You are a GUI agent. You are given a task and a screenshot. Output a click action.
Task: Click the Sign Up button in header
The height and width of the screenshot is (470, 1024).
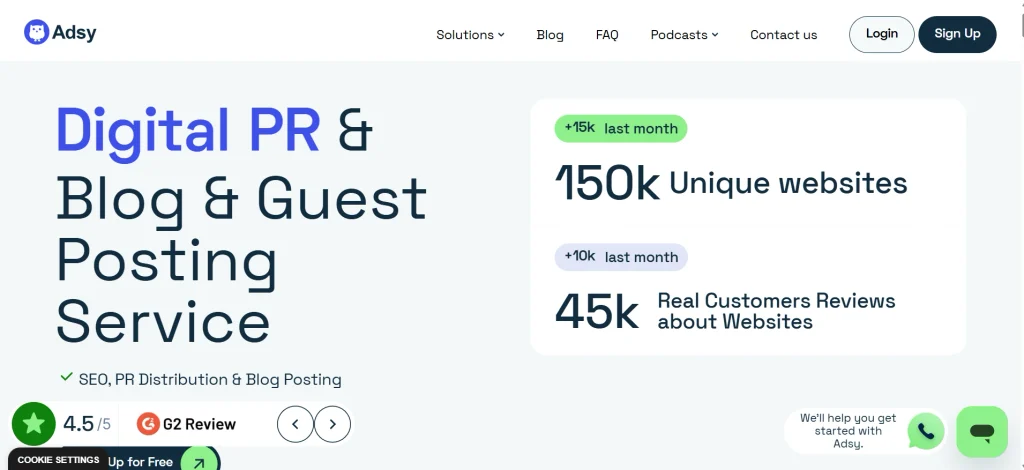coord(957,34)
